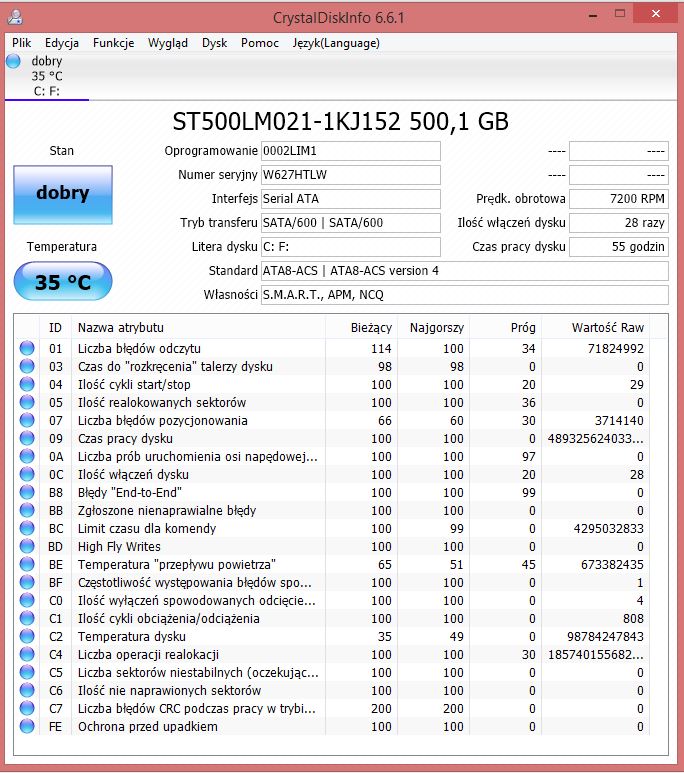Open the Język(Language) menu
The width and height of the screenshot is (684, 773).
[336, 43]
